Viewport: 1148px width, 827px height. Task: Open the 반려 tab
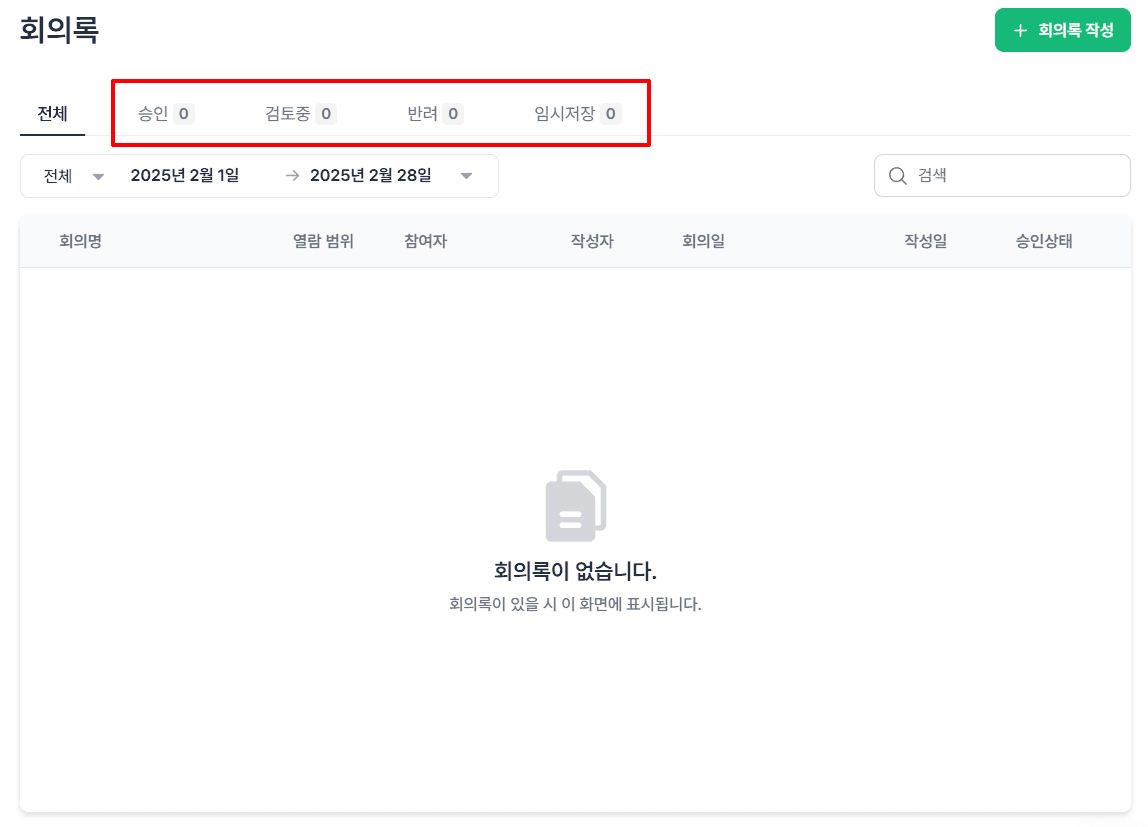pos(434,113)
